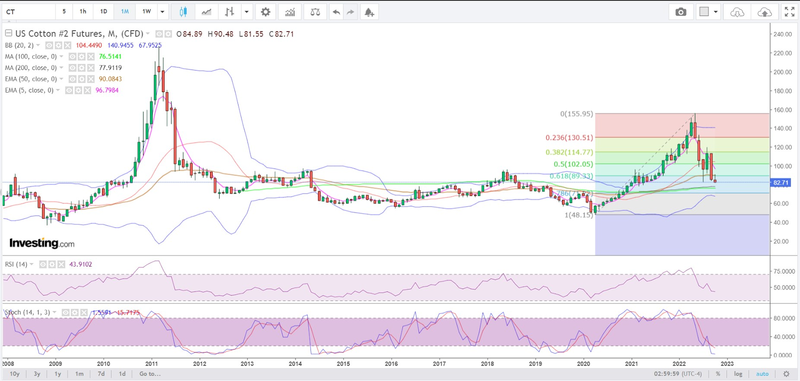Open settings for RSI (14) indicator

tap(52, 264)
